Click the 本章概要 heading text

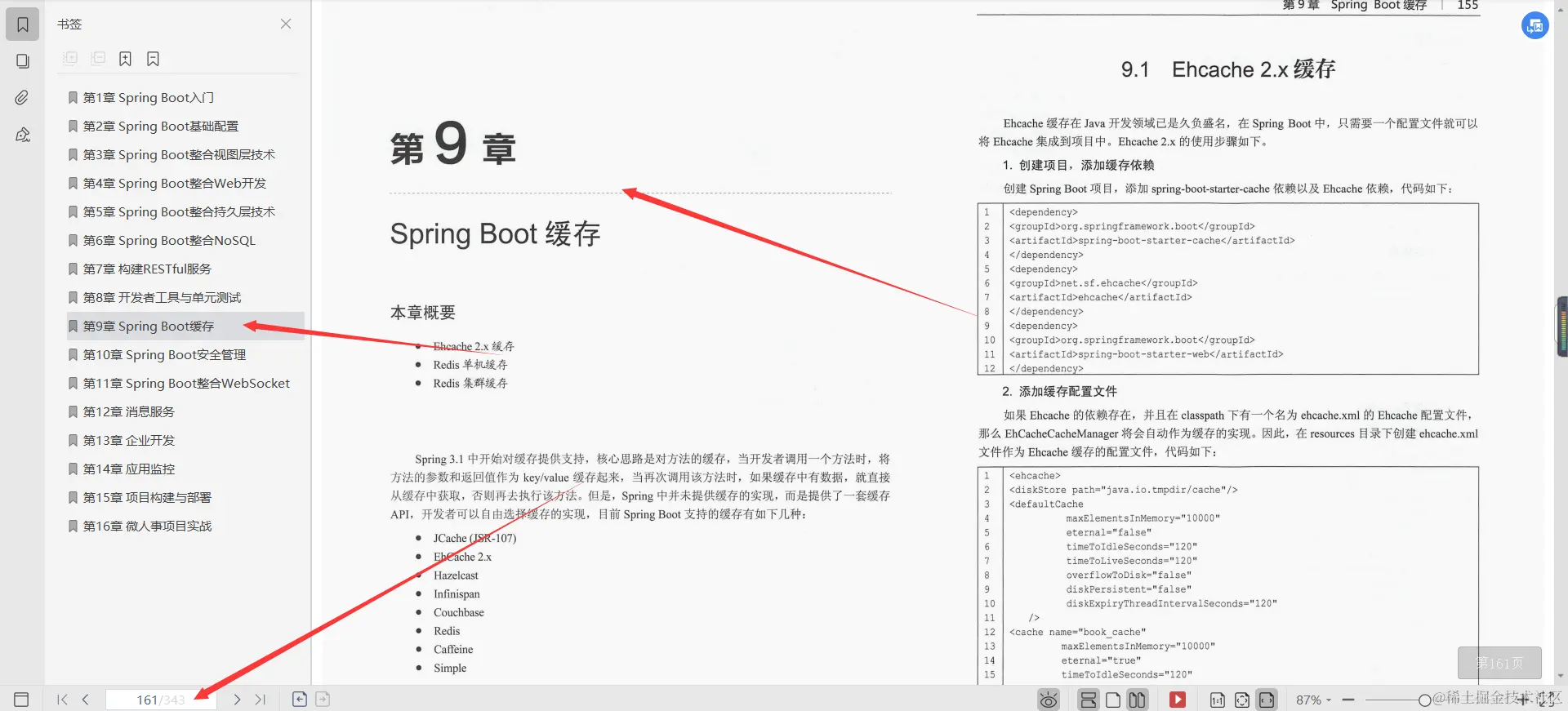[x=423, y=312]
